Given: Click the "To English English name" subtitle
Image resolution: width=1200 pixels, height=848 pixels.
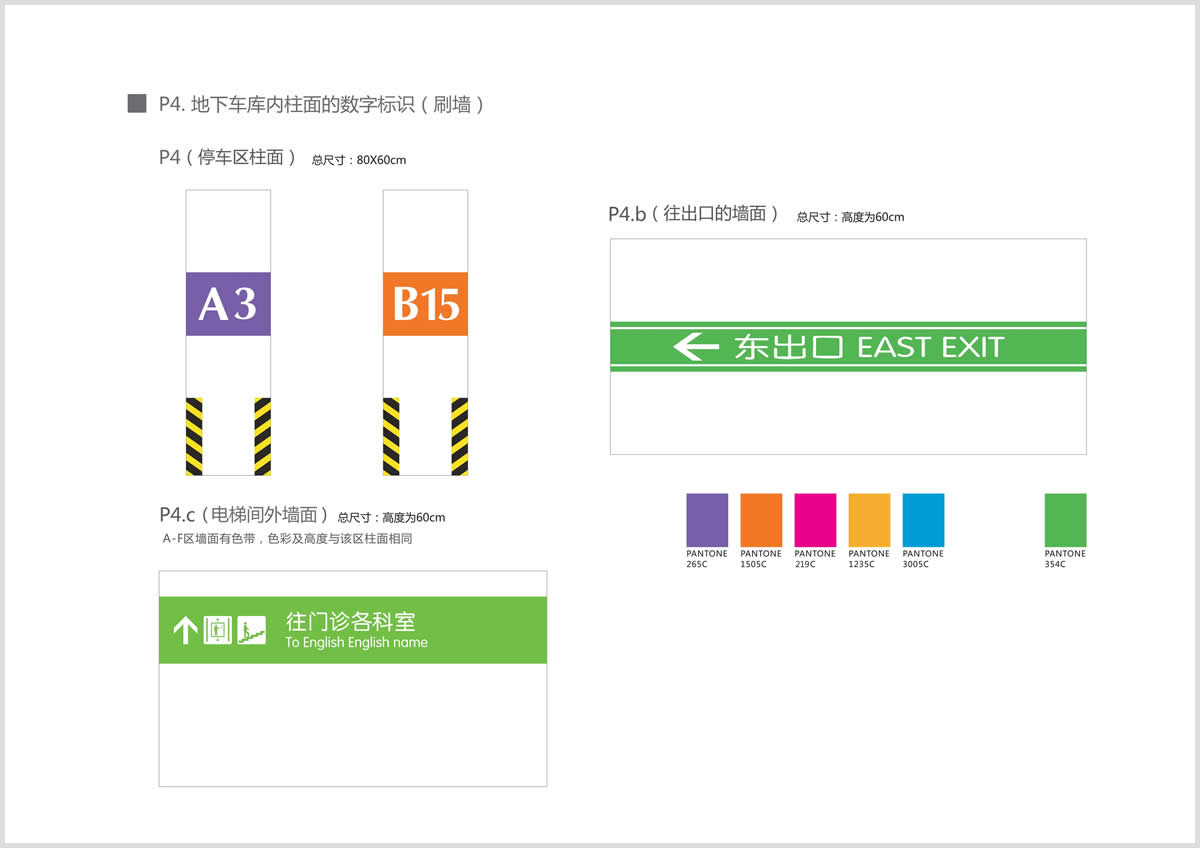Looking at the screenshot, I should click(356, 643).
